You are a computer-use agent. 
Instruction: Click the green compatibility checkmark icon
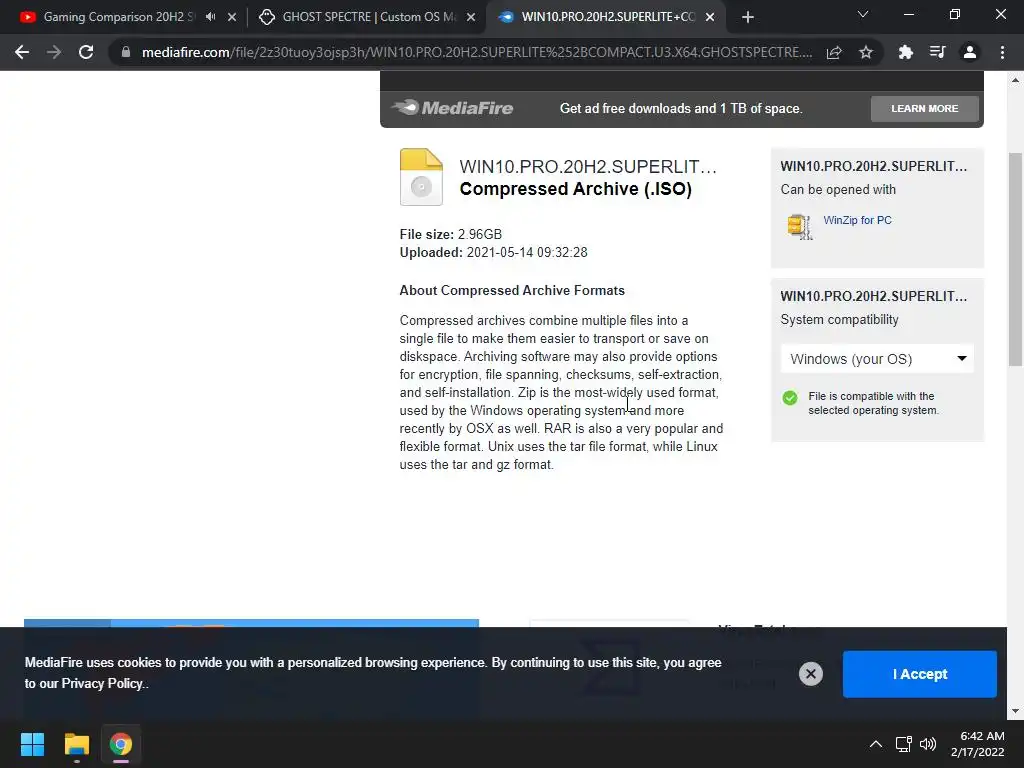790,398
